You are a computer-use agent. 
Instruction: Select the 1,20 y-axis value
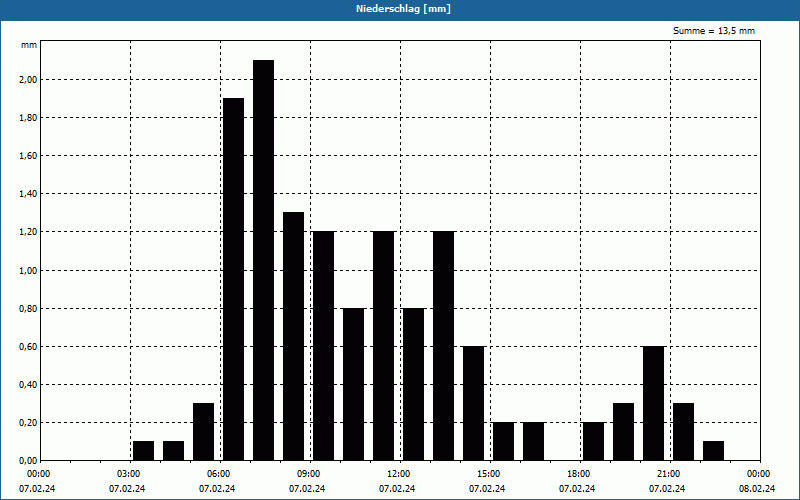(x=28, y=232)
